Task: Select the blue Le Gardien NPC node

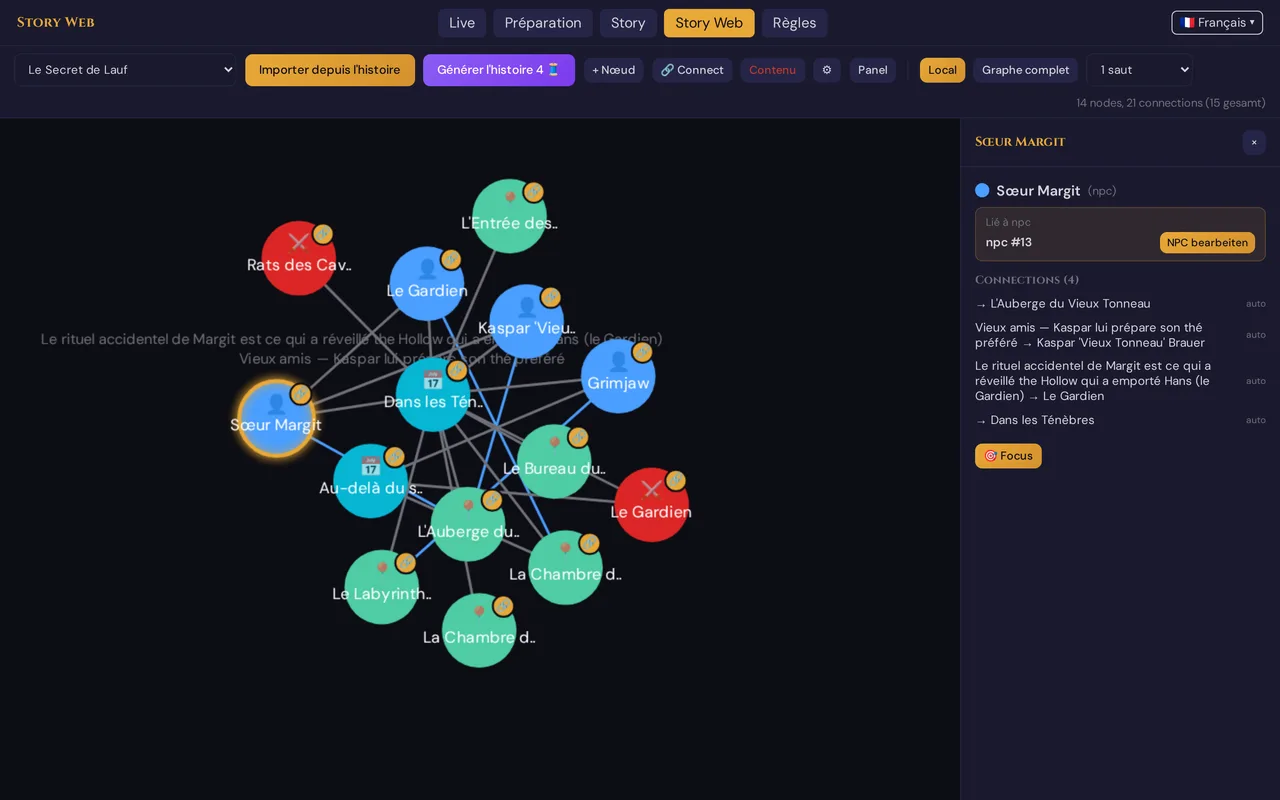Action: [x=427, y=284]
